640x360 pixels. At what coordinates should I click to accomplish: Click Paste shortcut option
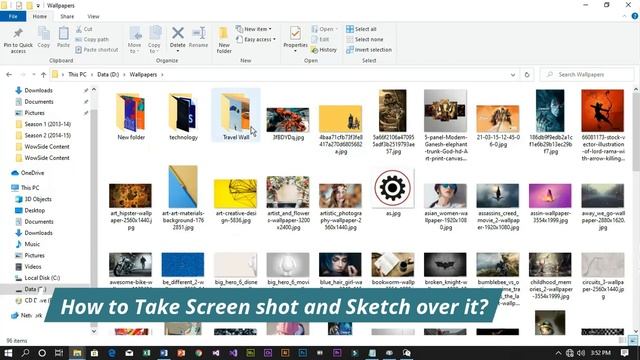click(x=97, y=50)
